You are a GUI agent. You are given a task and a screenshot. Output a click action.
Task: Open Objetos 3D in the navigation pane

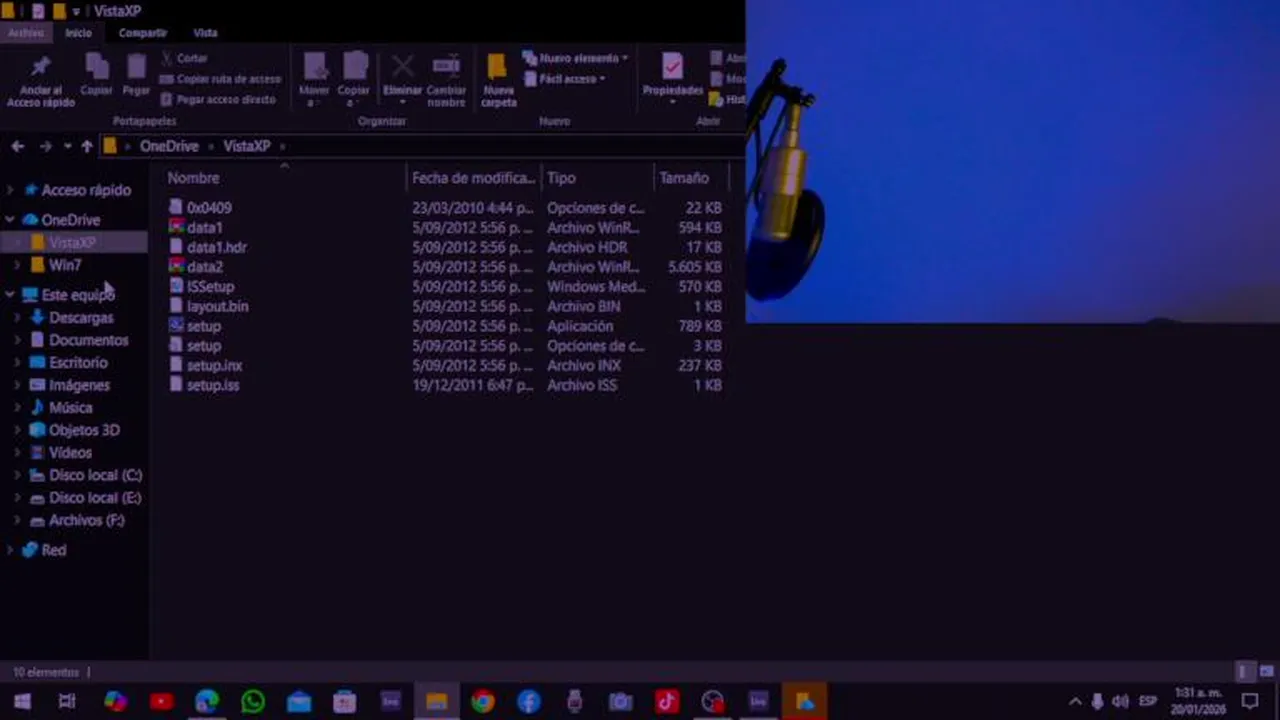[84, 430]
